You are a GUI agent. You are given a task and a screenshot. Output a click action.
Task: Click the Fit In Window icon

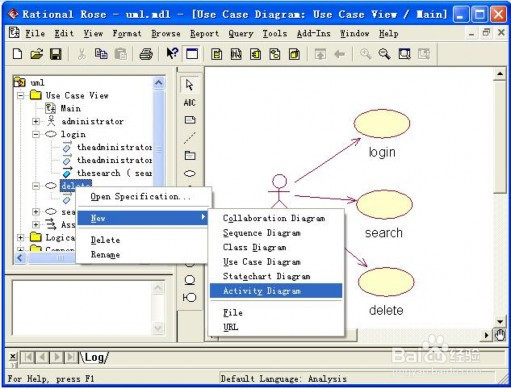point(404,54)
